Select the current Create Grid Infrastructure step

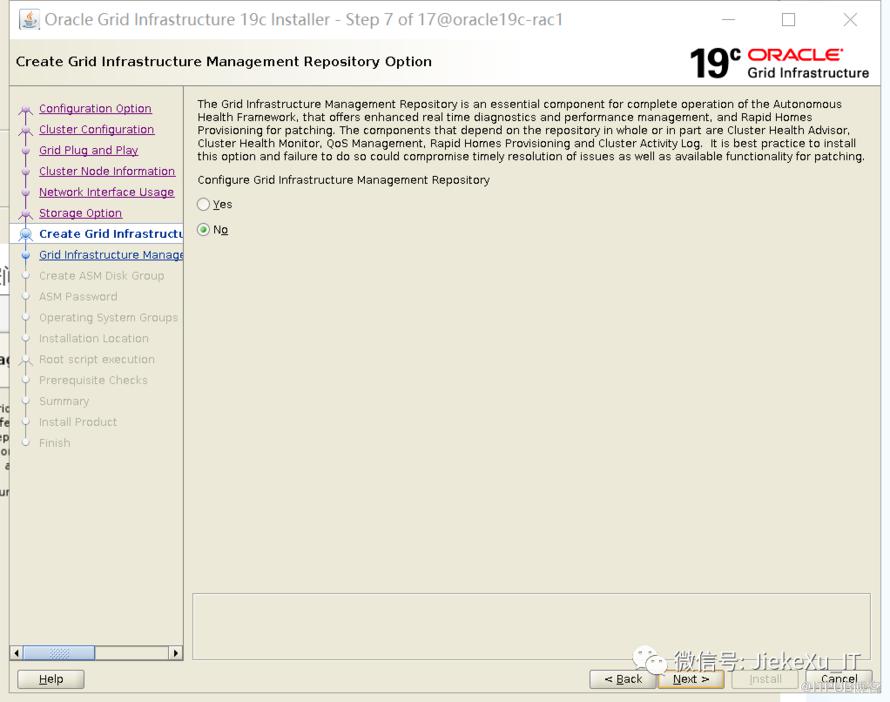click(x=111, y=234)
